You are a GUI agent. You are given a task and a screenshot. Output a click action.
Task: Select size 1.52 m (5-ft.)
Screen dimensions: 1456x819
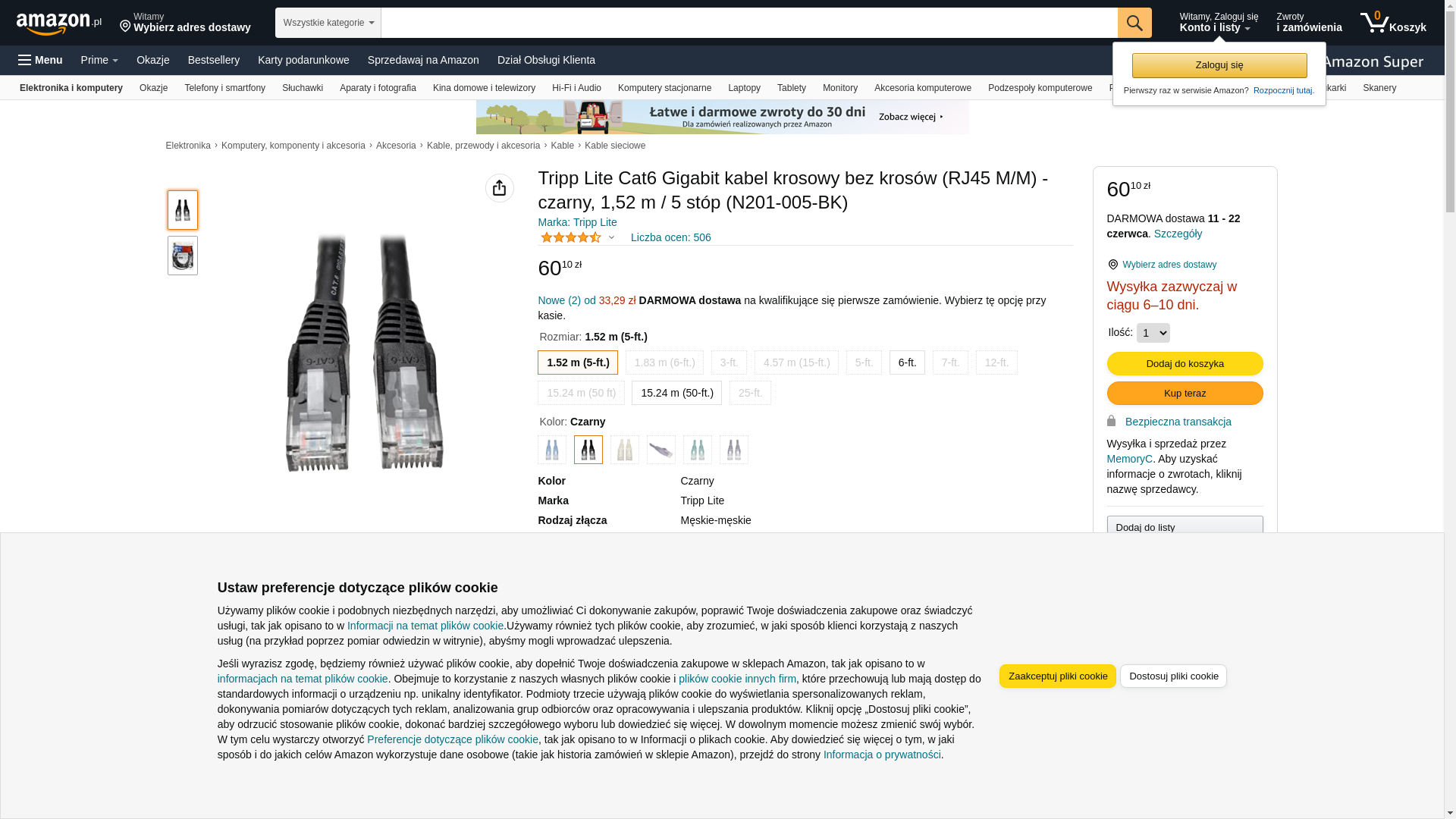(x=578, y=362)
